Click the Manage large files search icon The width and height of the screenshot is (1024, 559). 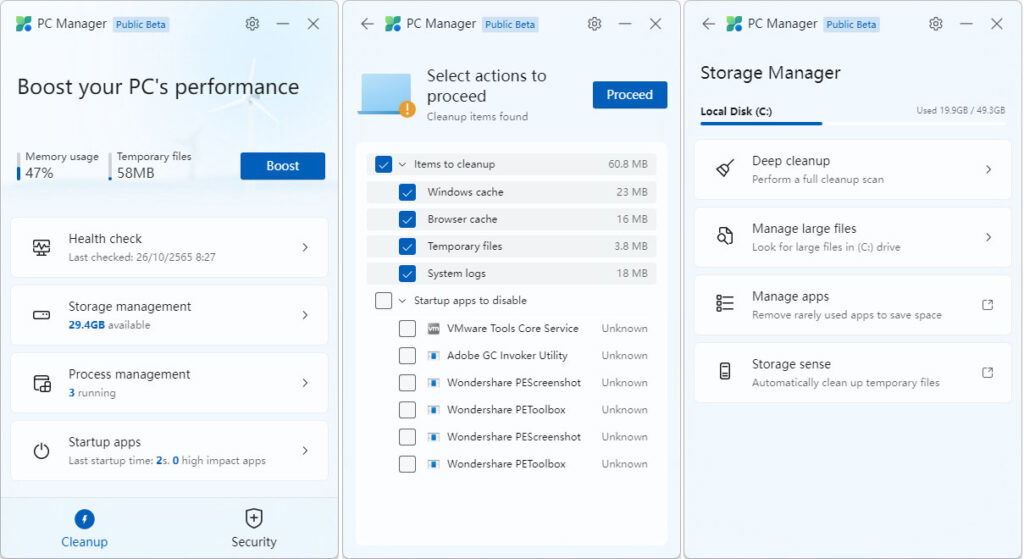click(725, 236)
